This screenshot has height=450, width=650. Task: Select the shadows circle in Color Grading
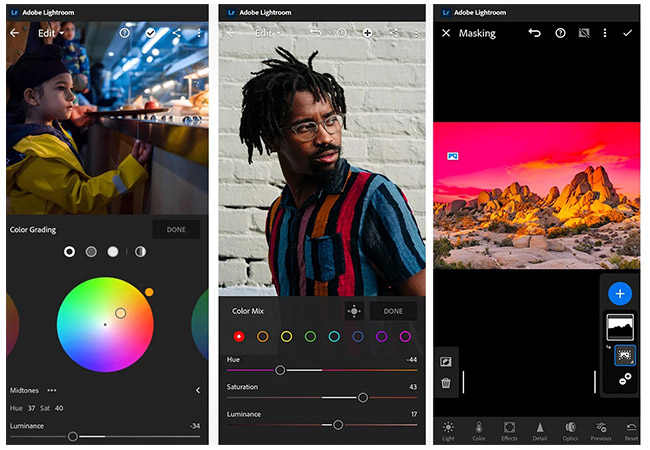point(69,251)
